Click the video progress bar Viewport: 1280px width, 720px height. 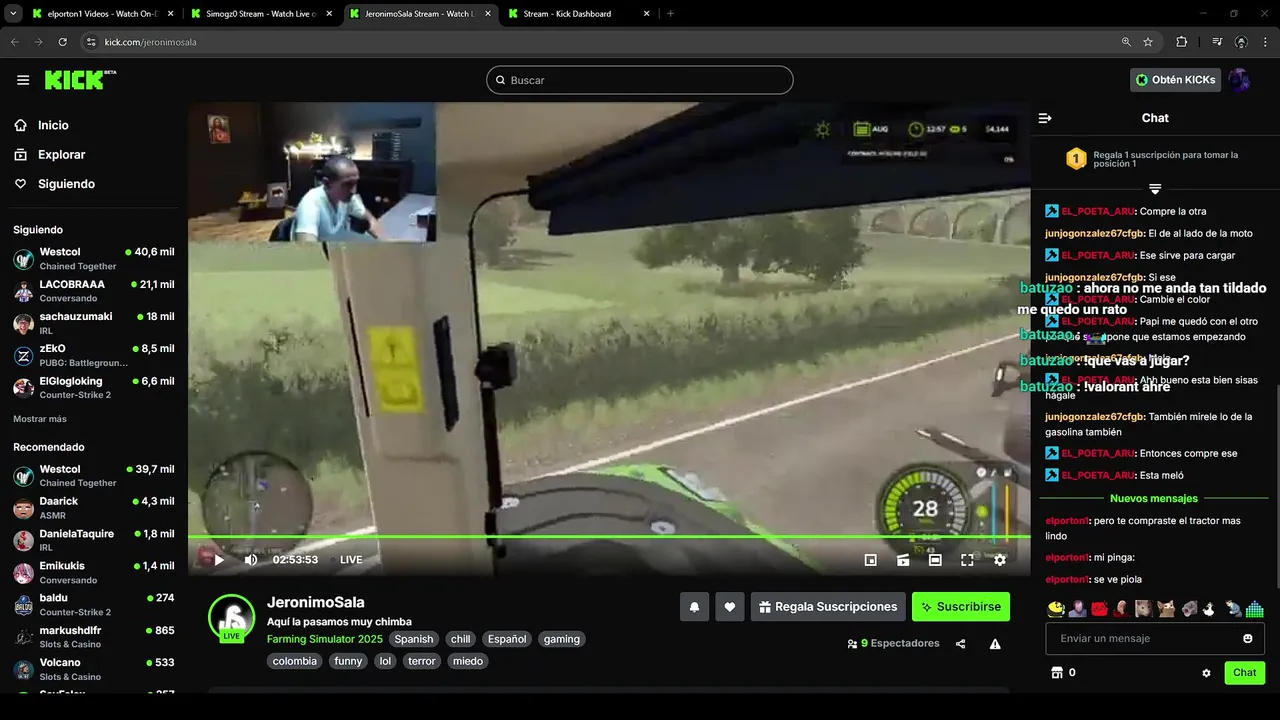(609, 537)
